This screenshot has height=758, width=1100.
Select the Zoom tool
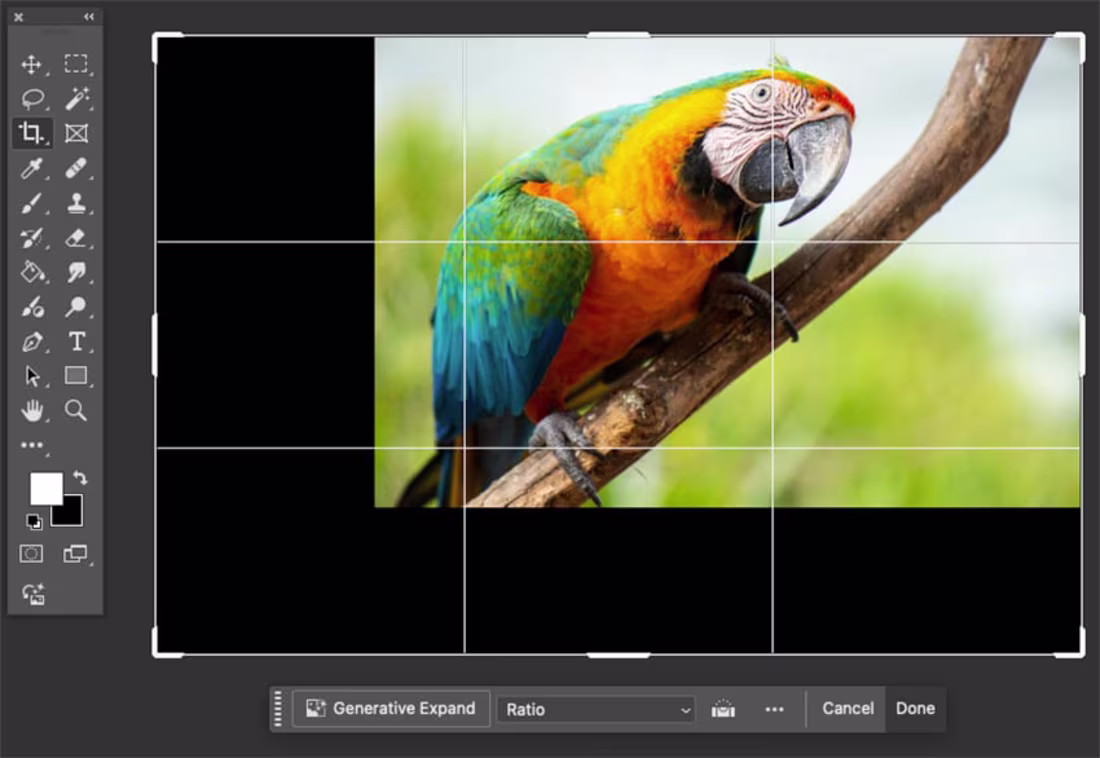coord(75,410)
